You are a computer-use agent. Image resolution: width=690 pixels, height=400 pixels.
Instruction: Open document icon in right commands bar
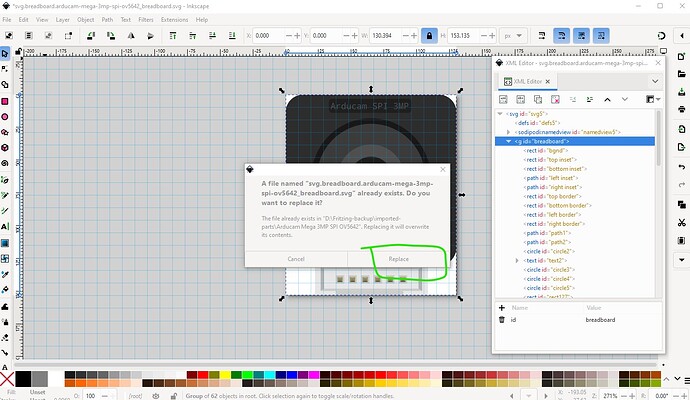681,73
